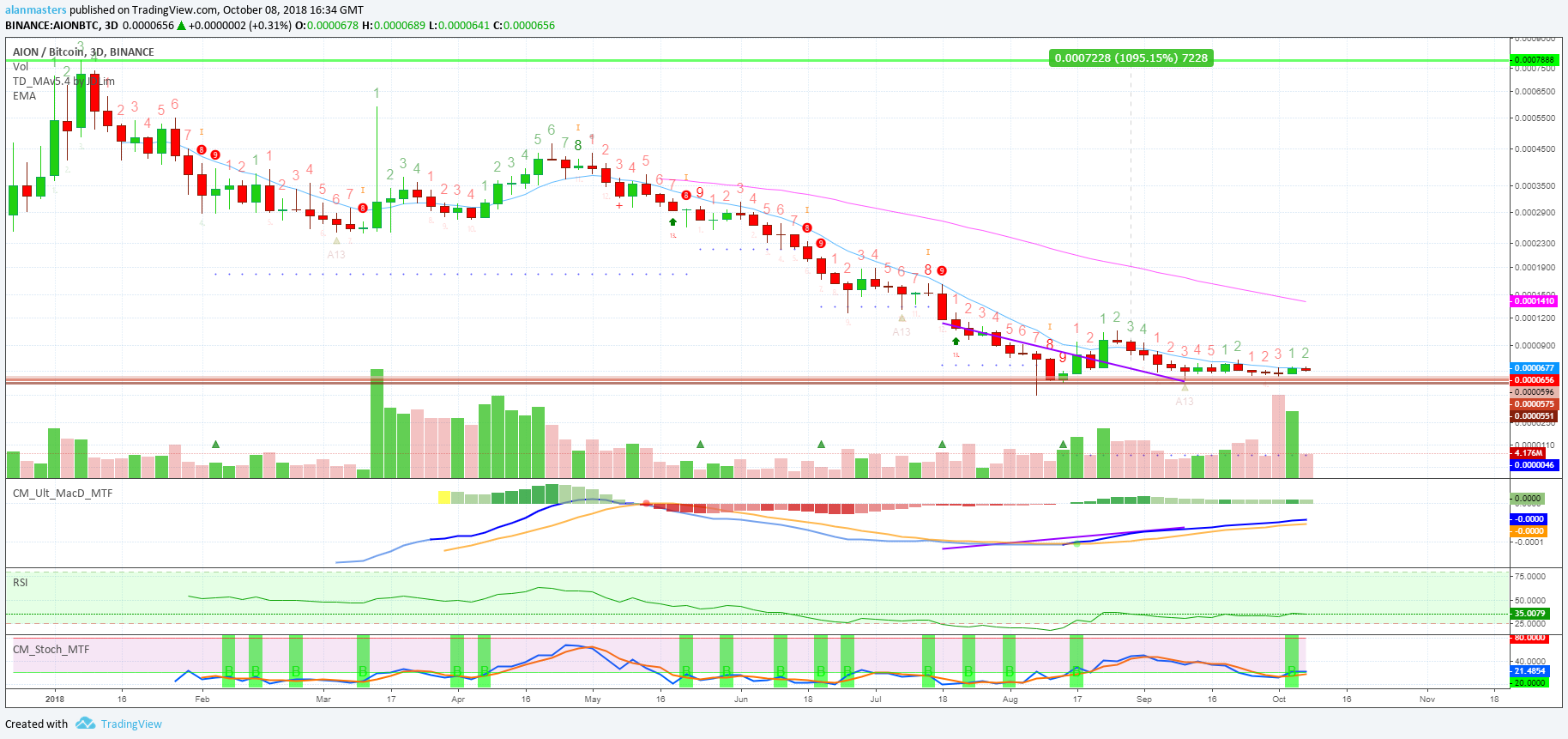Click the high 0.0000689 value in header
This screenshot has height=739, width=1568.
(399, 25)
